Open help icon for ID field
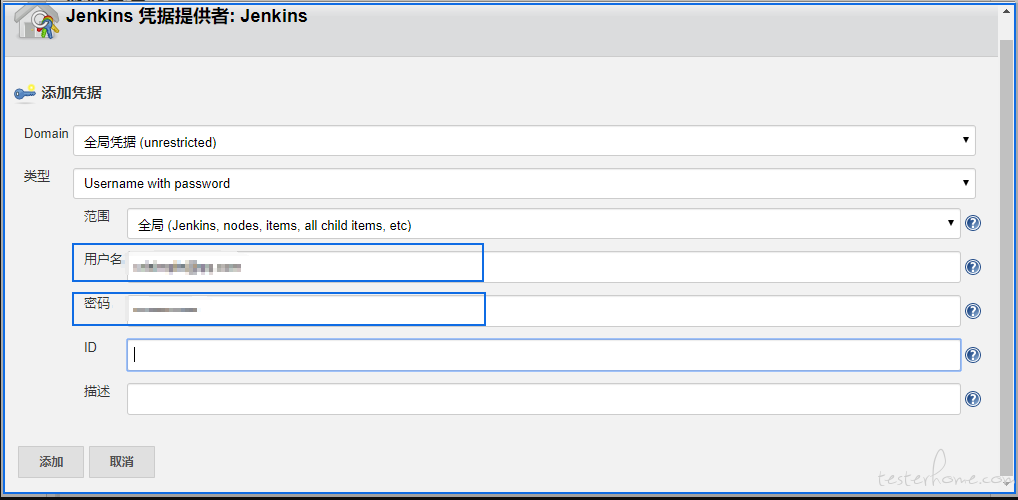The width and height of the screenshot is (1018, 500). pyautogui.click(x=972, y=355)
